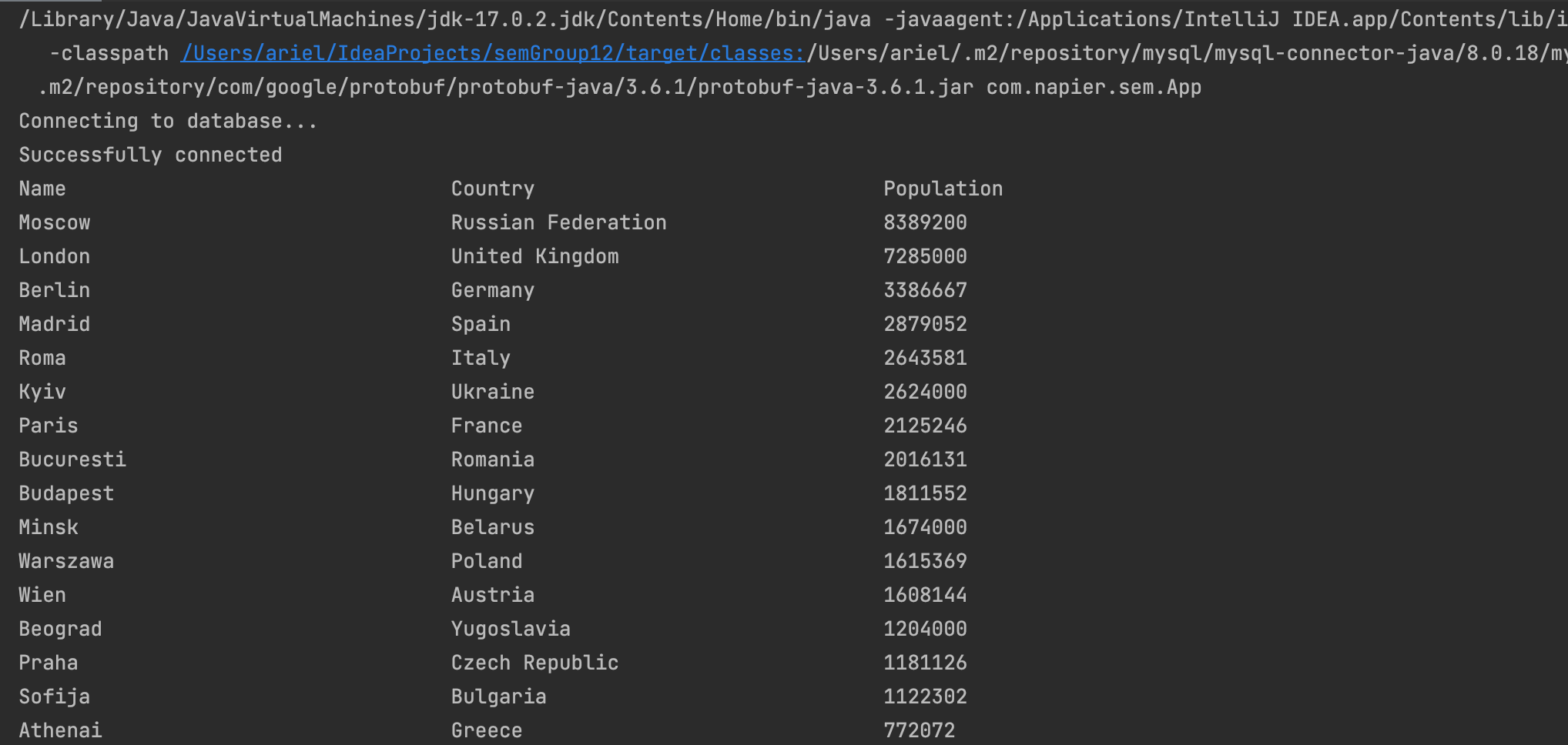This screenshot has width=1568, height=745.
Task: Select the population value 3386667
Action: pyautogui.click(x=925, y=290)
